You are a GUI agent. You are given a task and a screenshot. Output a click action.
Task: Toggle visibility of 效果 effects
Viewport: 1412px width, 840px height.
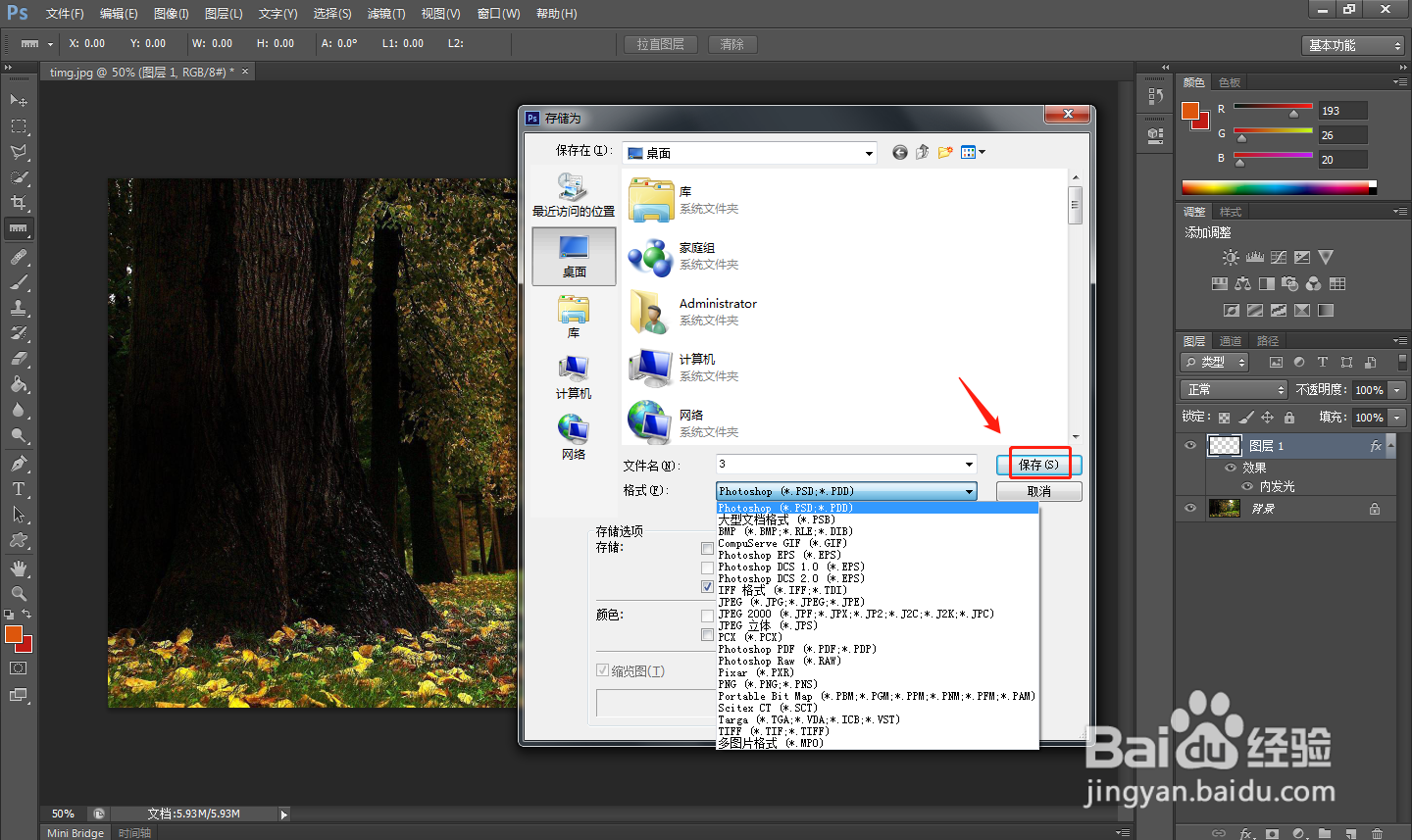[x=1231, y=468]
